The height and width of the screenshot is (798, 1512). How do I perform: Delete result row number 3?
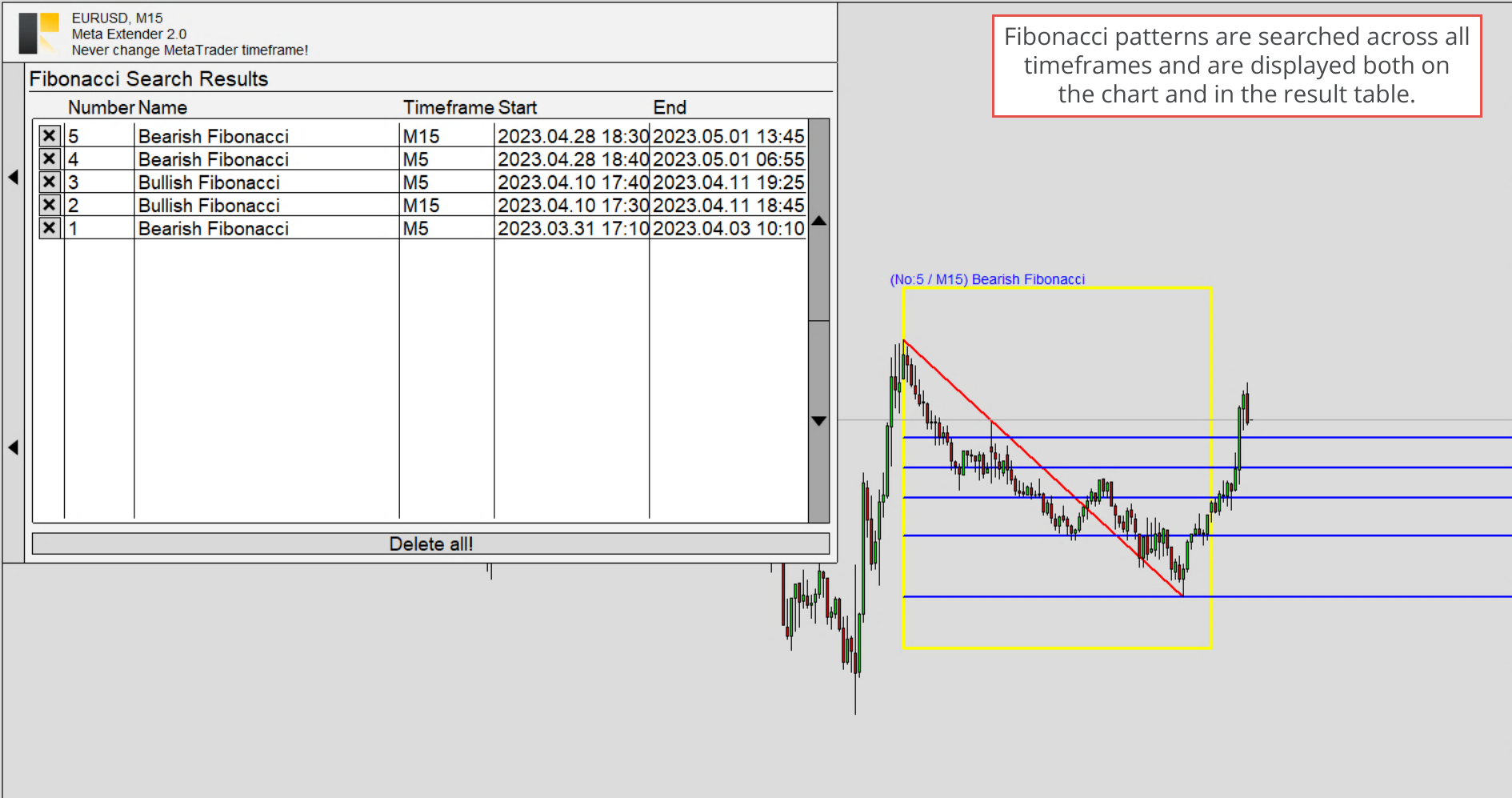click(x=49, y=182)
